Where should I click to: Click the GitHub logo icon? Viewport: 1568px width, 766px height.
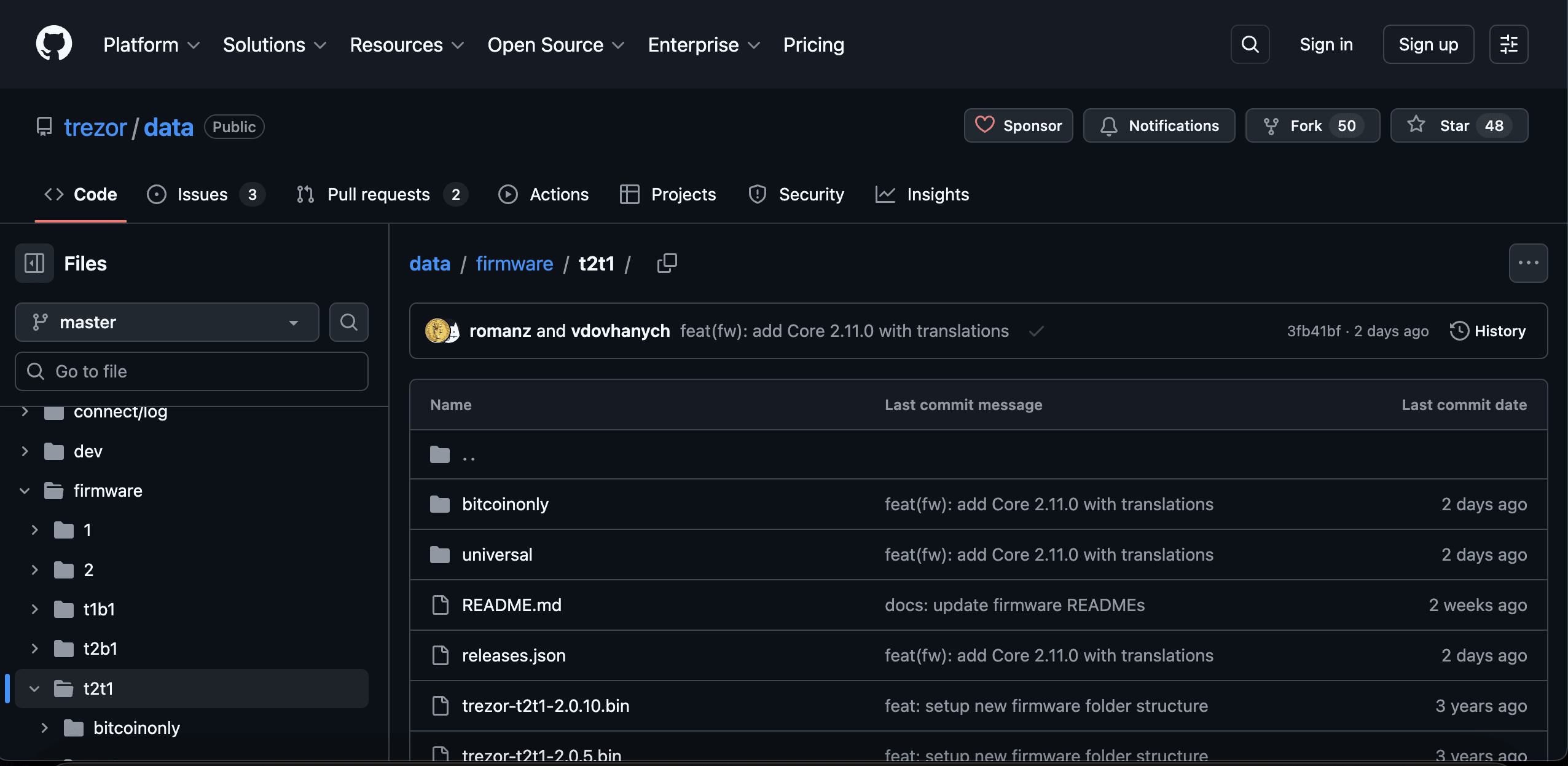click(x=54, y=43)
